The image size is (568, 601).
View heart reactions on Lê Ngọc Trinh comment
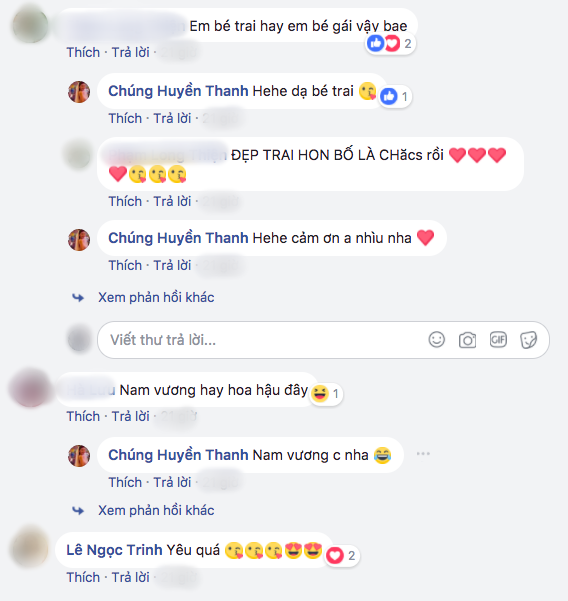pyautogui.click(x=341, y=555)
